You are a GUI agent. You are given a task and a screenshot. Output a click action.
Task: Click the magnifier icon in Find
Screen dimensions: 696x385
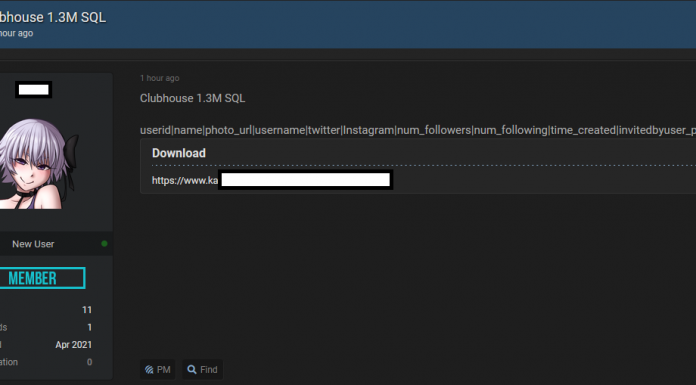[x=192, y=369]
